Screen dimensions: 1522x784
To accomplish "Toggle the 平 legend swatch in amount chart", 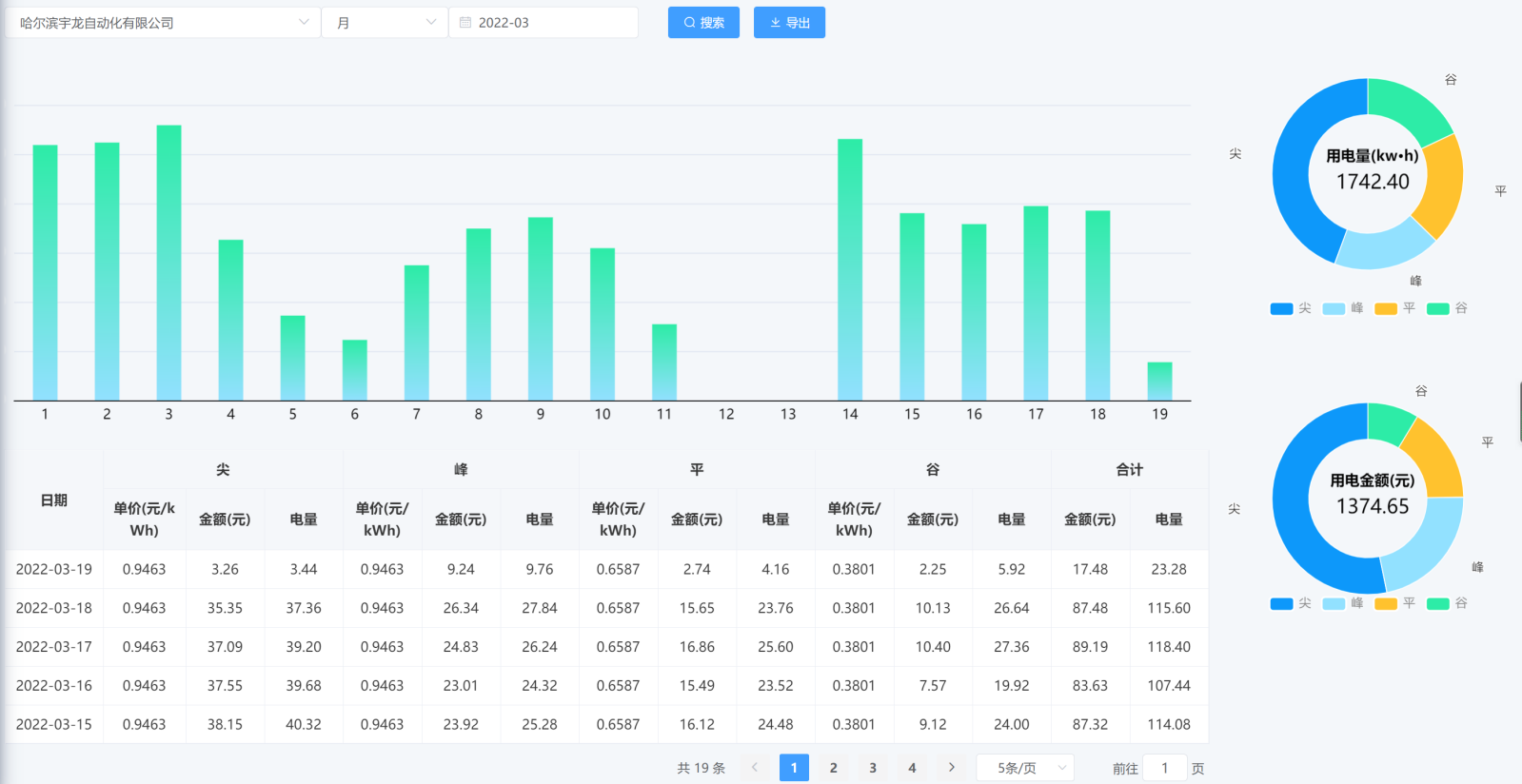I will [x=1386, y=603].
